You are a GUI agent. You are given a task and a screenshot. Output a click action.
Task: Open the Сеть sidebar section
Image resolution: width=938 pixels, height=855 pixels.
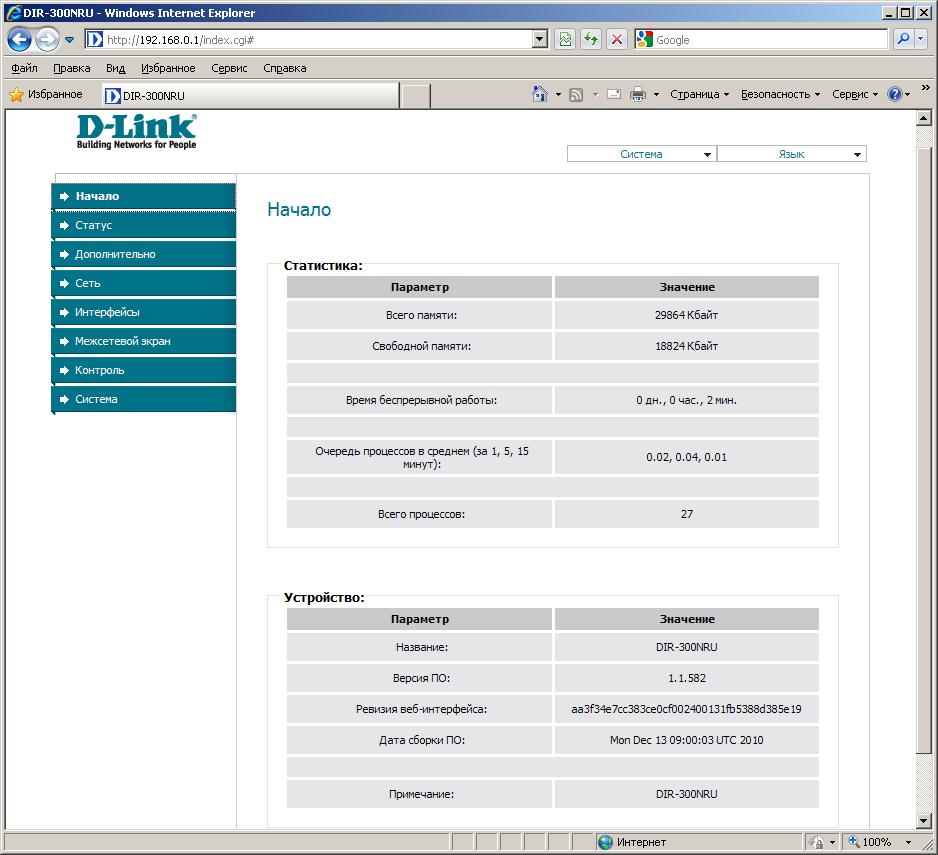(144, 284)
